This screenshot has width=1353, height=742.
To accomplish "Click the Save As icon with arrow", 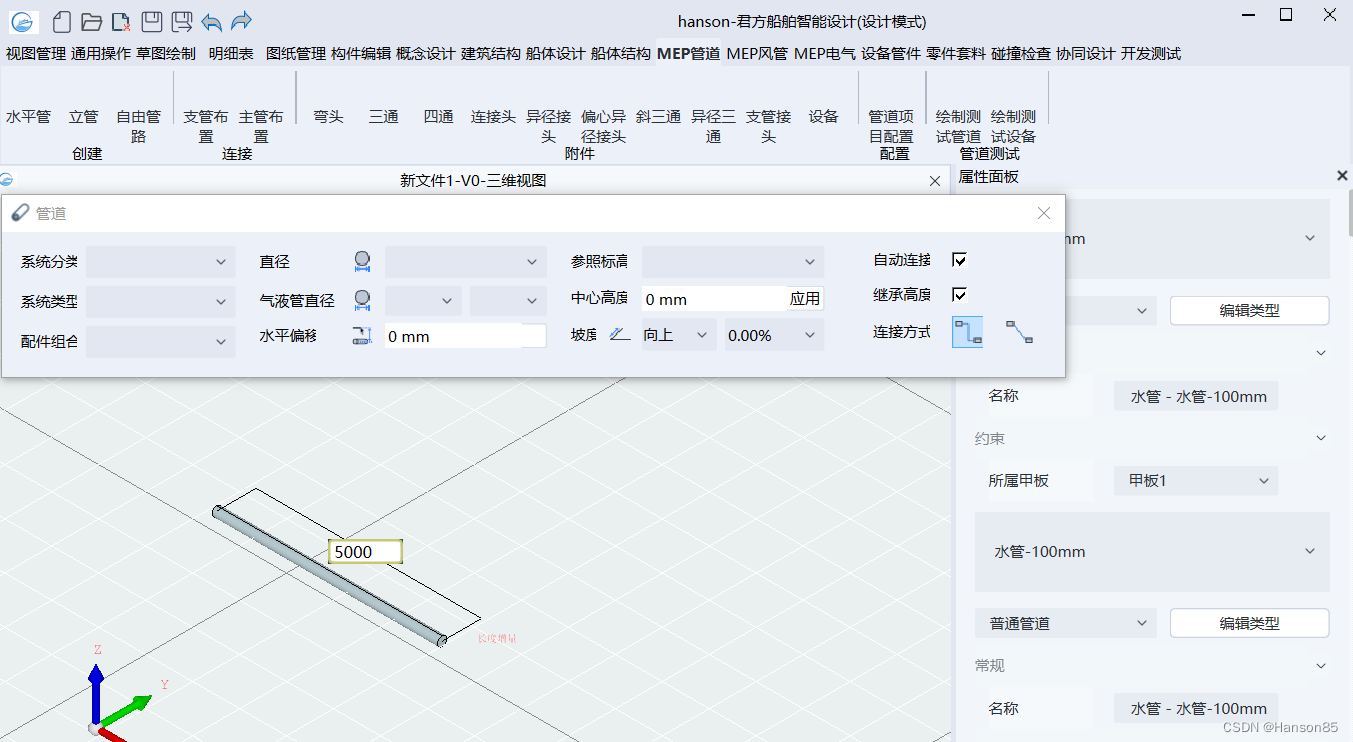I will point(181,21).
